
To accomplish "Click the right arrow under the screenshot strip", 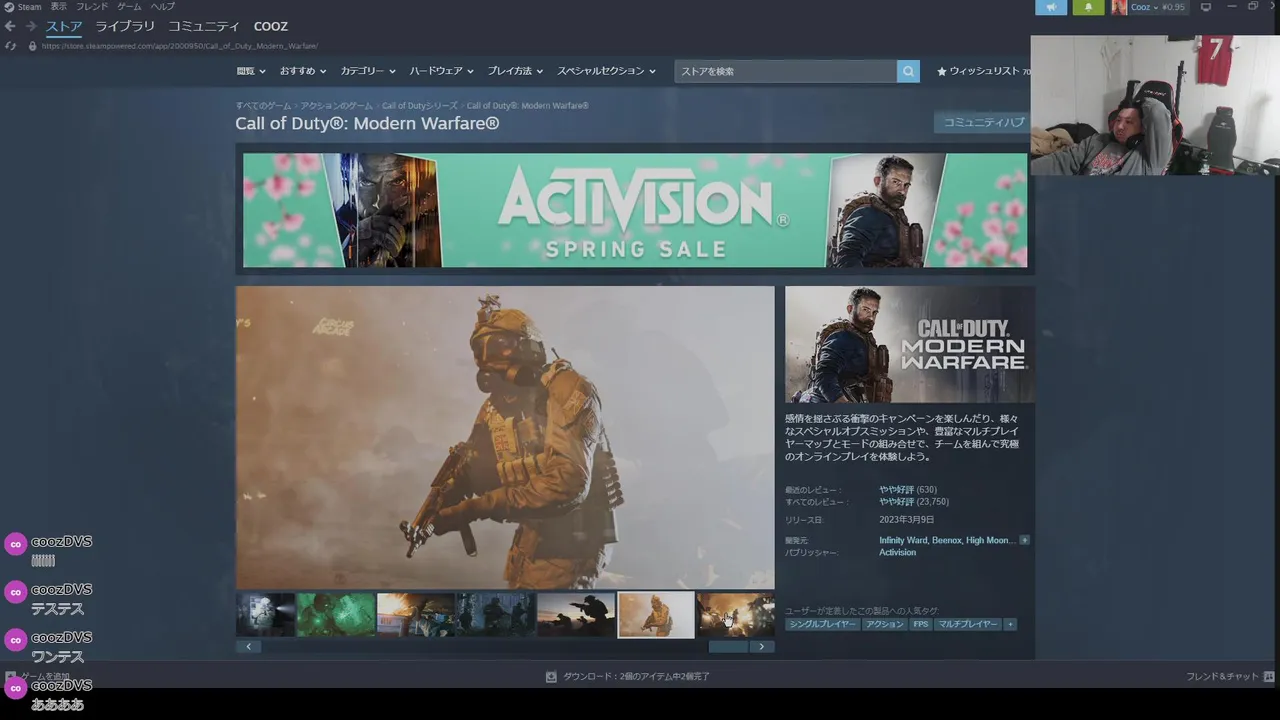I will tap(762, 647).
